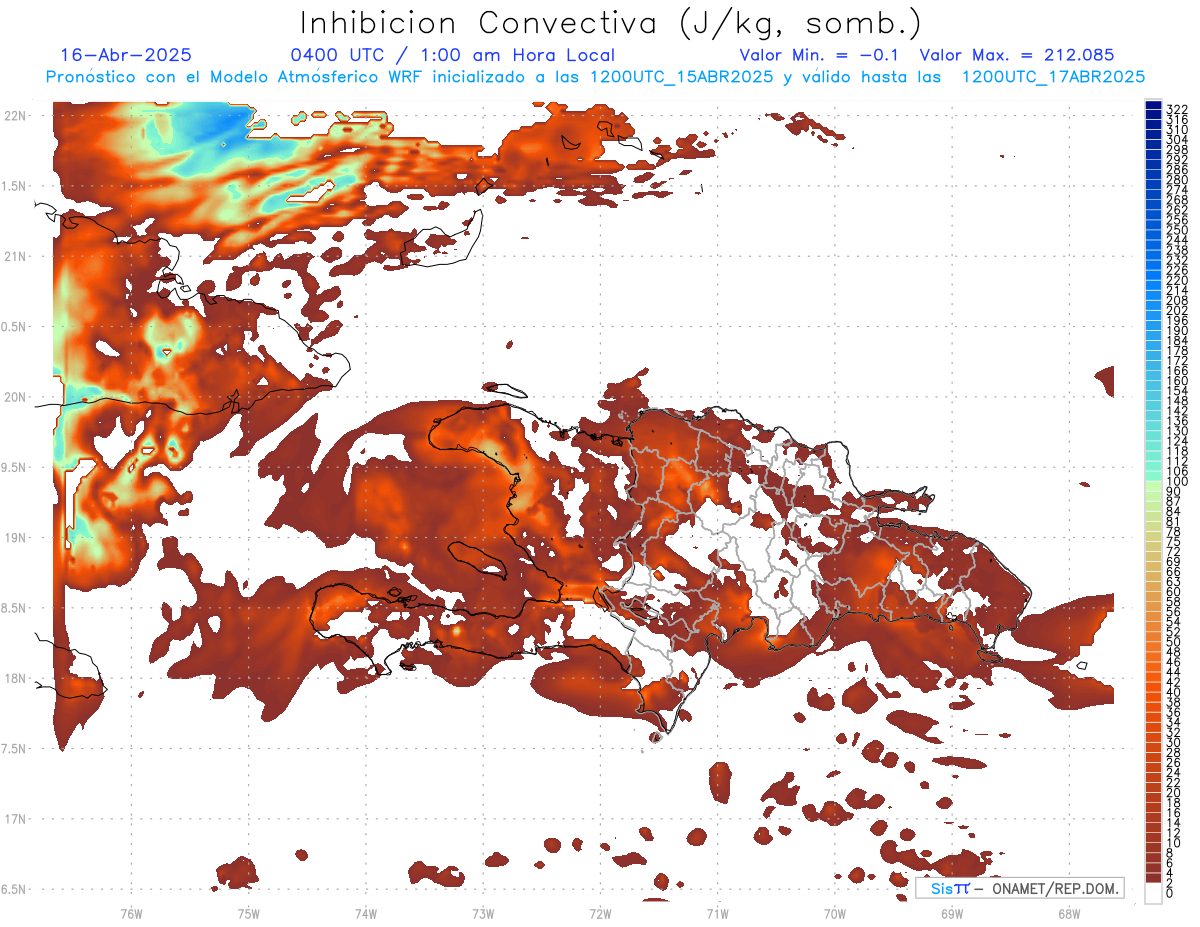Pick the darkest blue swatch at 322 on colorbar
This screenshot has height=927, width=1200.
point(1153,105)
